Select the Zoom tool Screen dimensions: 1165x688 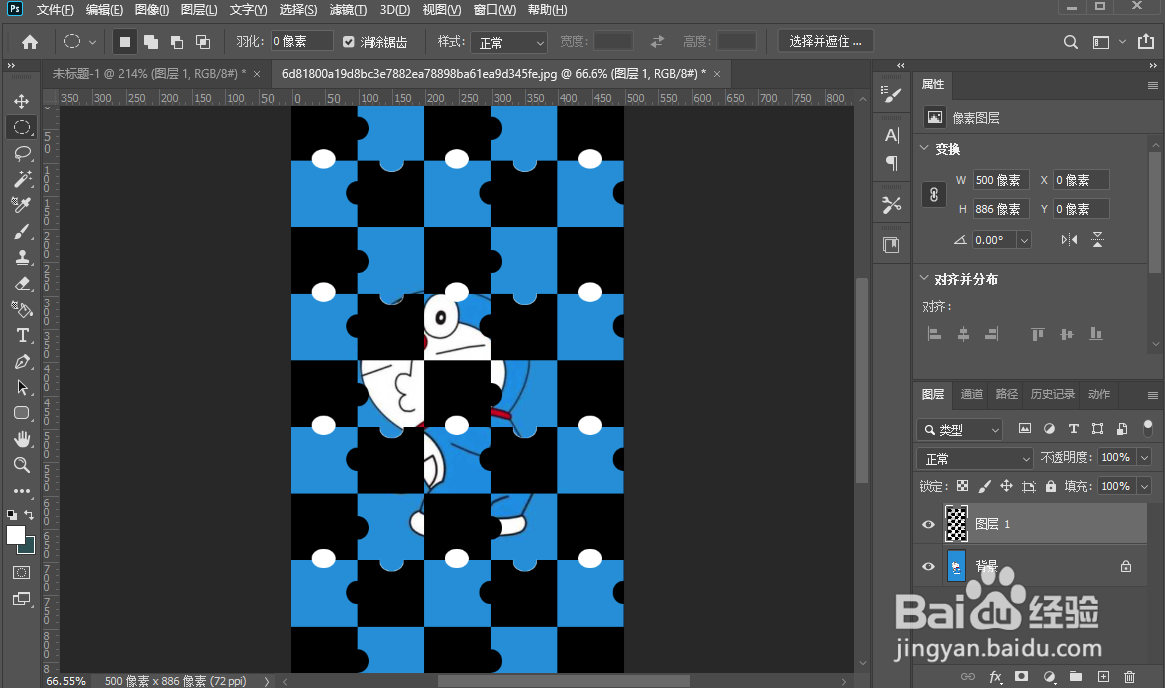(22, 465)
